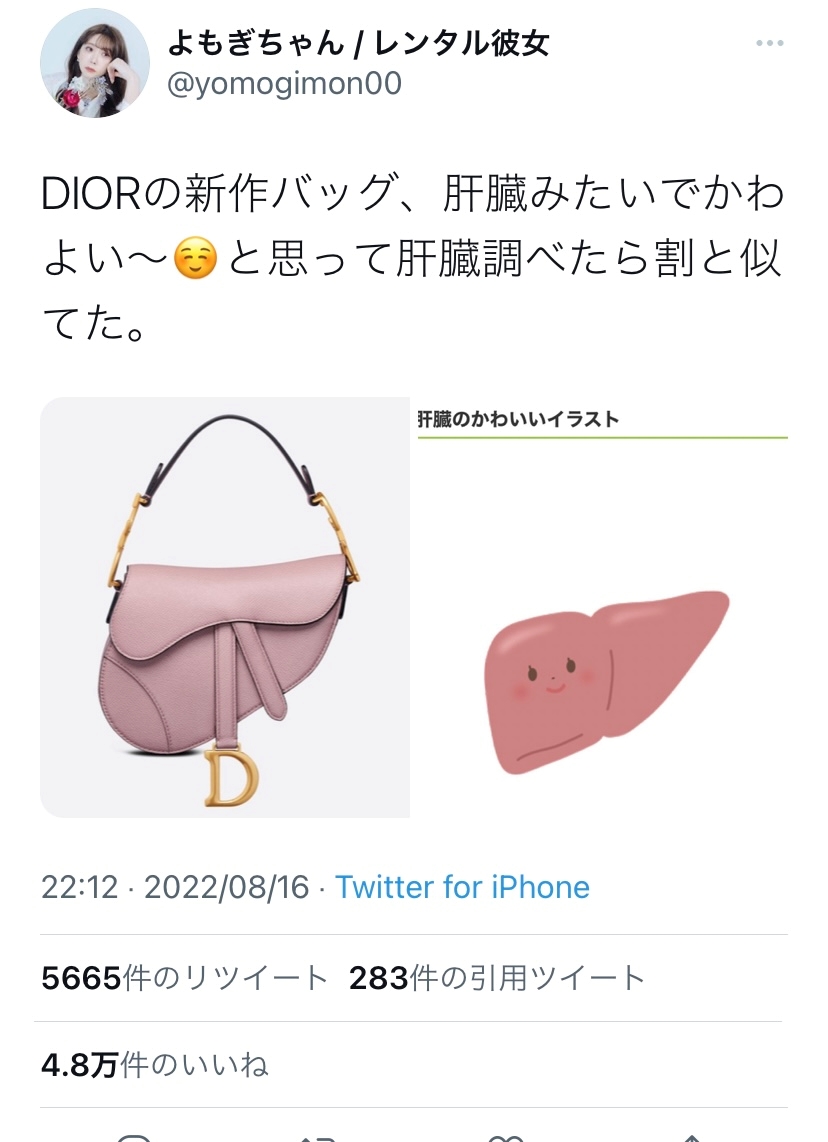Click the gold D charm on the bag
The width and height of the screenshot is (828, 1142).
(229, 778)
